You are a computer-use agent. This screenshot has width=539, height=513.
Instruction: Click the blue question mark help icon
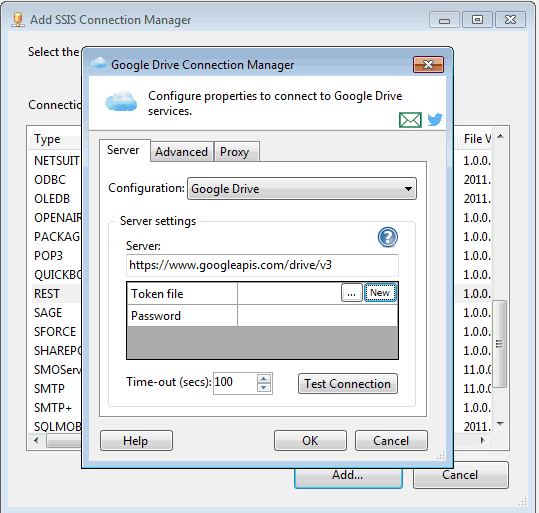[x=388, y=237]
